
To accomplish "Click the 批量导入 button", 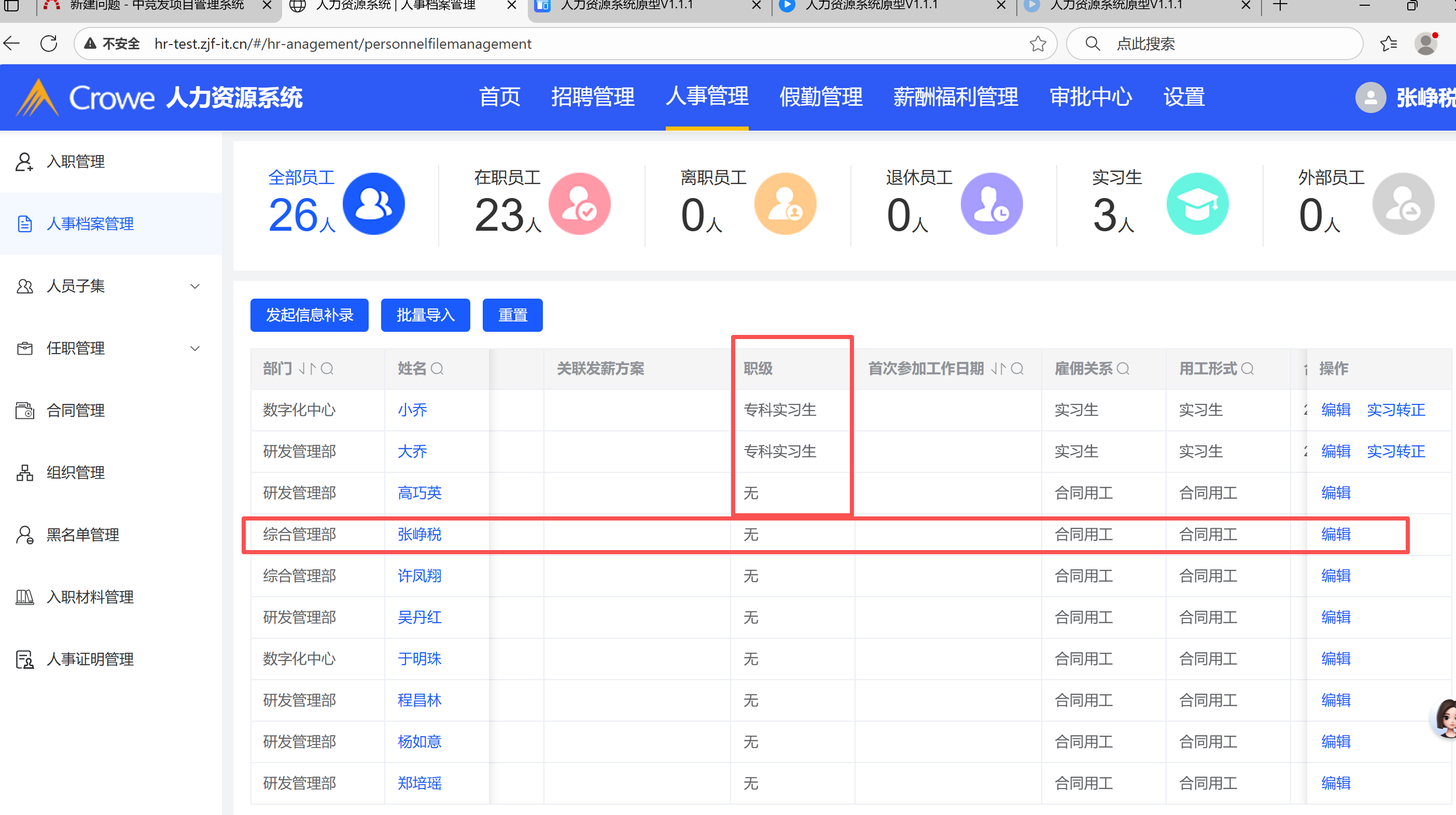I will coord(425,315).
